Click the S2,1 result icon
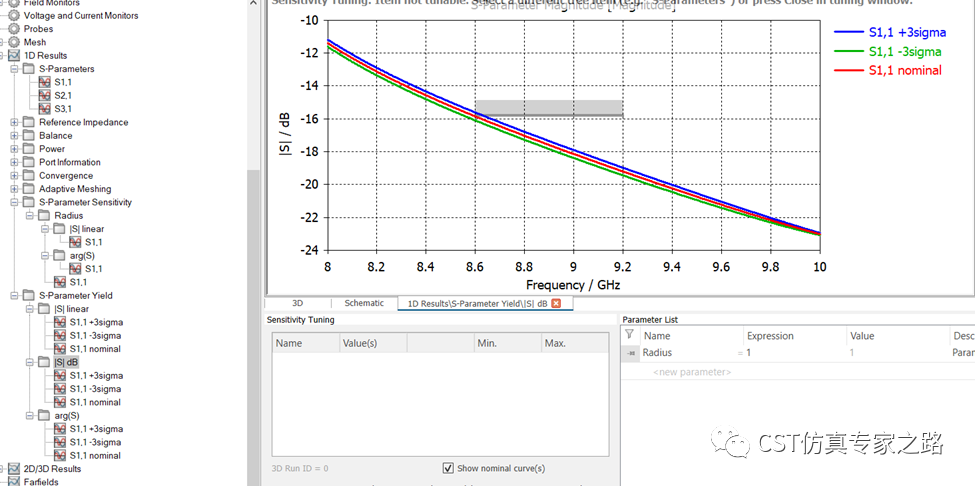The width and height of the screenshot is (975, 486). (x=45, y=95)
